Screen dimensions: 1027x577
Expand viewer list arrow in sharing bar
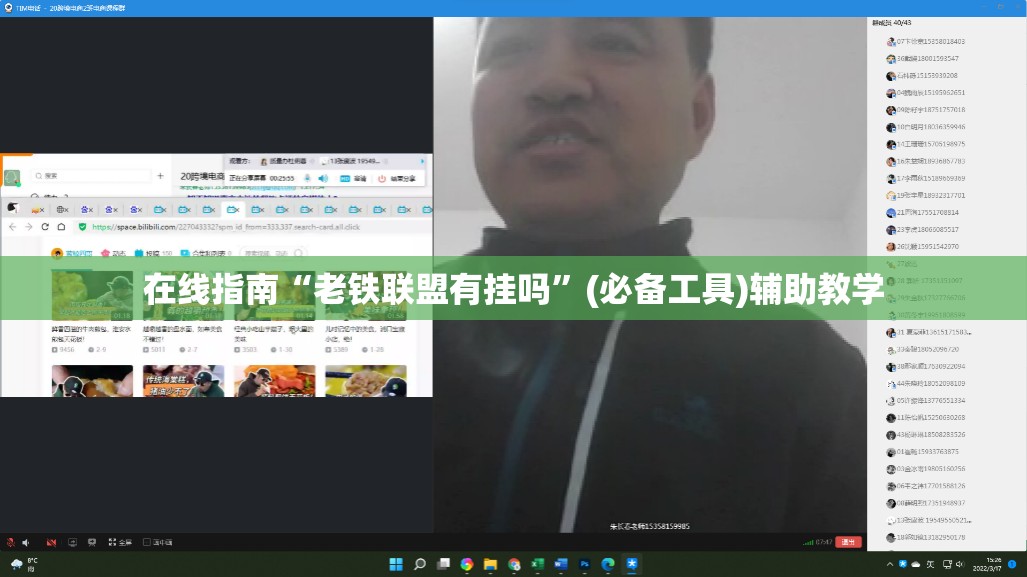(422, 160)
